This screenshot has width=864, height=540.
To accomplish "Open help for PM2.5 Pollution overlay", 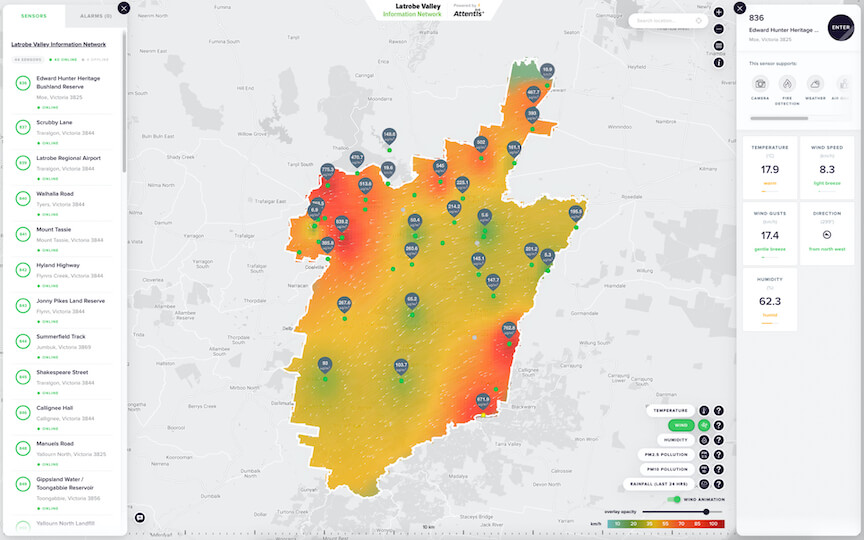I will [x=719, y=455].
